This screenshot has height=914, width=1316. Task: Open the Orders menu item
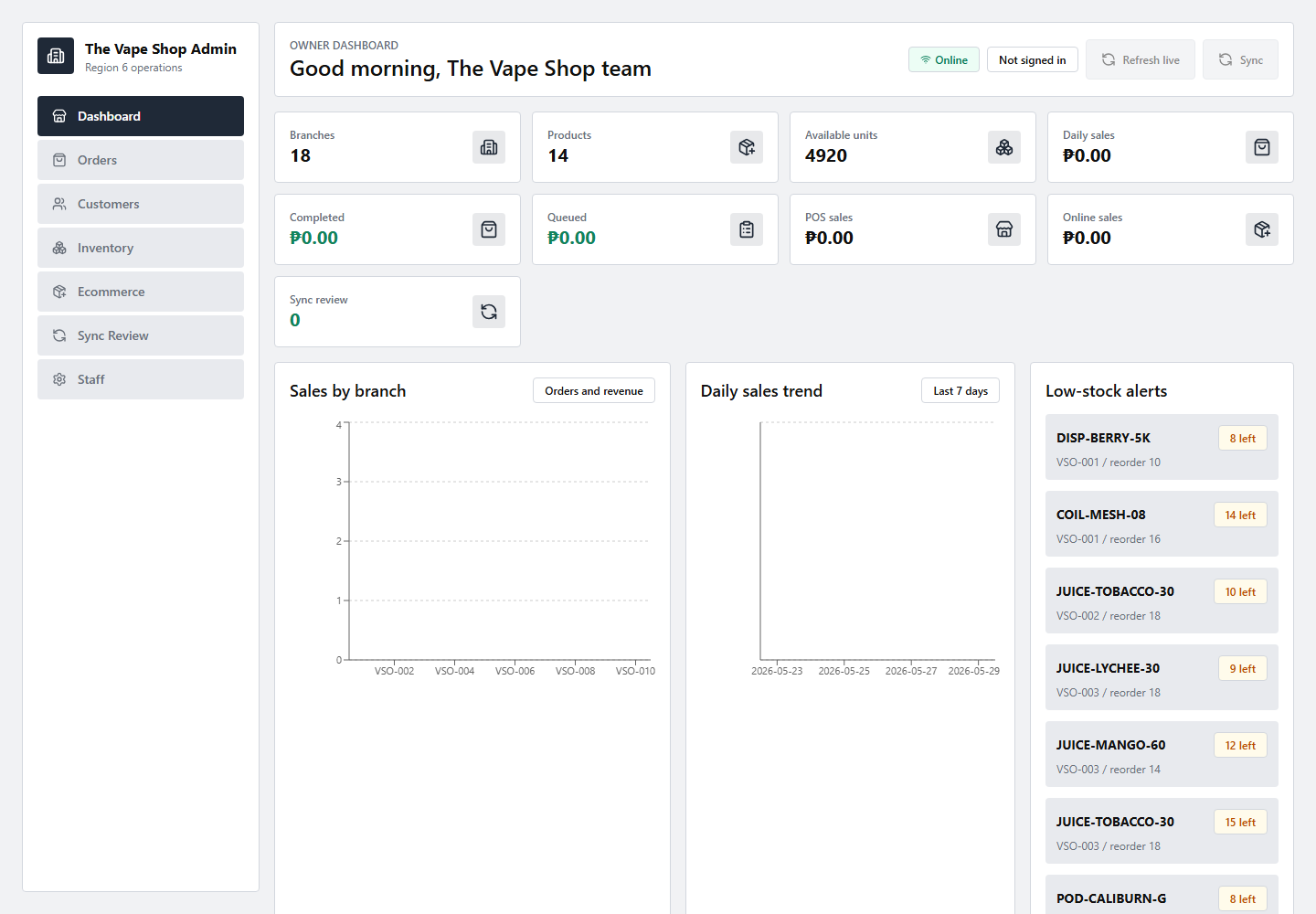pyautogui.click(x=141, y=160)
